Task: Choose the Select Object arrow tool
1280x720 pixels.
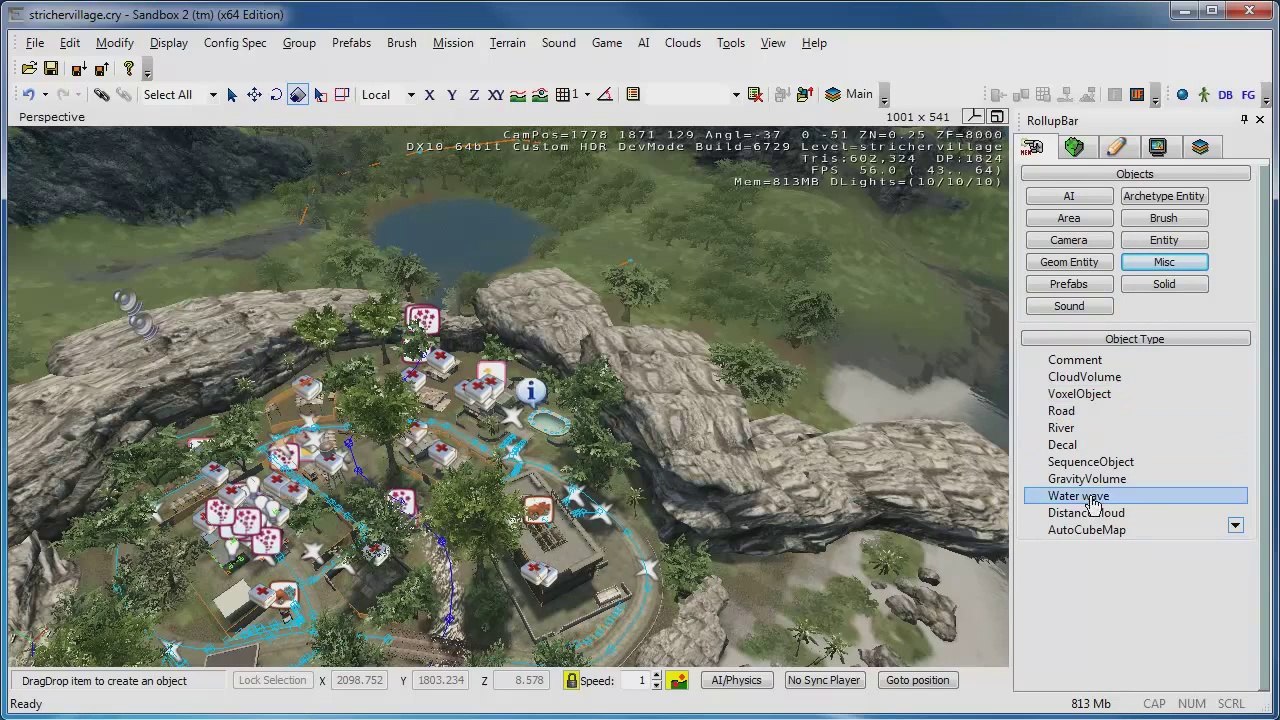Action: [232, 95]
